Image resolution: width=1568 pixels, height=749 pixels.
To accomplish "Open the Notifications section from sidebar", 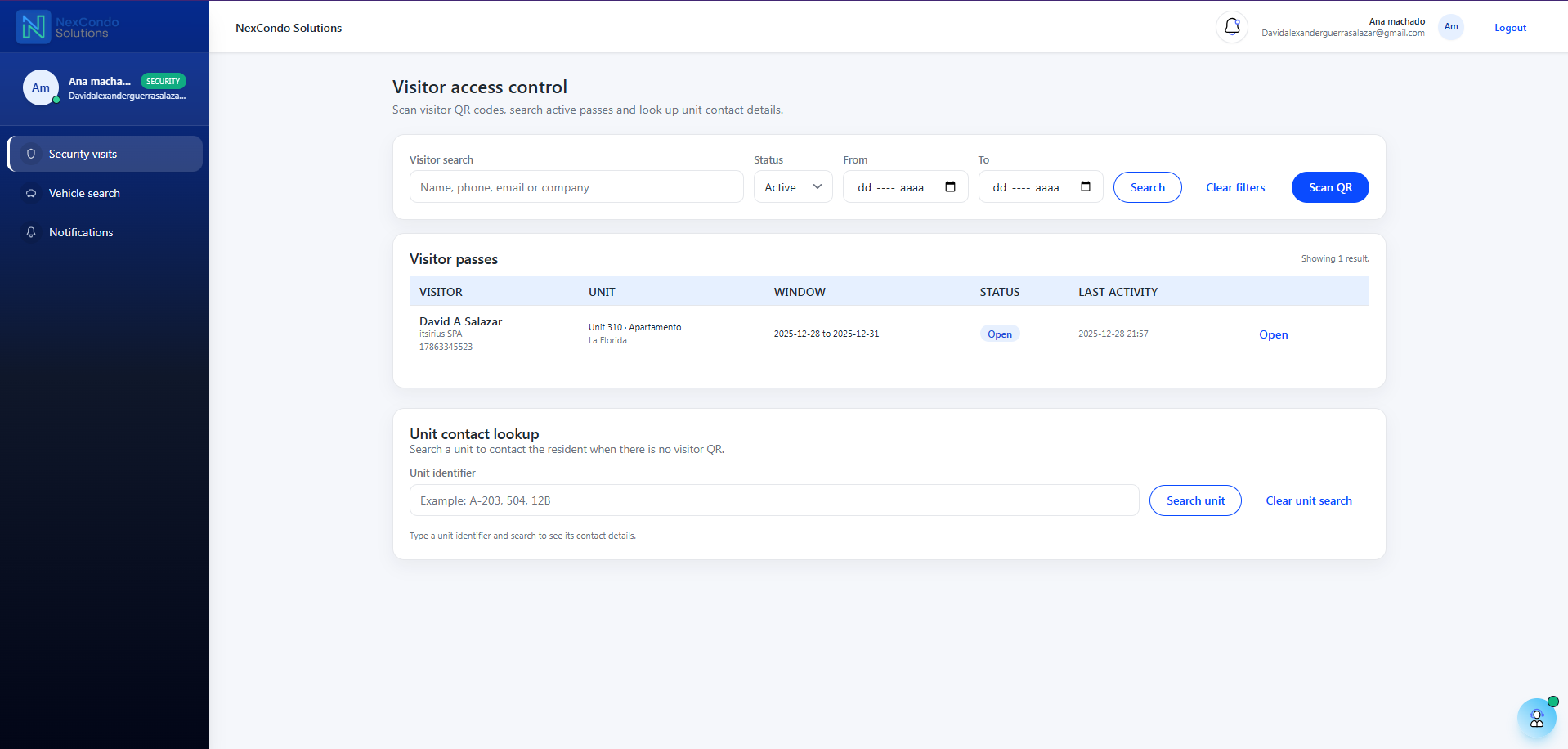I will (80, 232).
